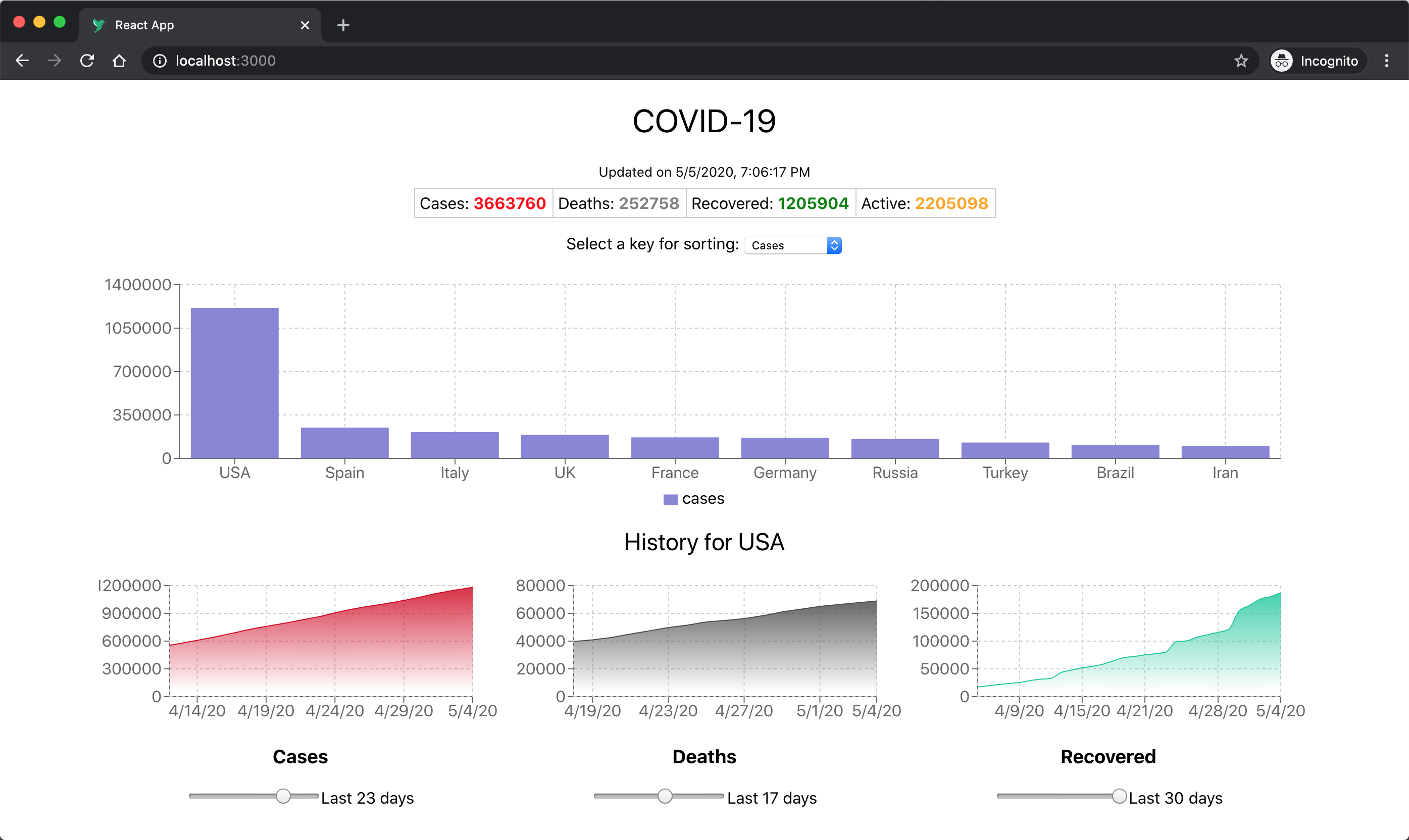Open Chrome three-dot menu
This screenshot has width=1409, height=840.
(x=1386, y=61)
